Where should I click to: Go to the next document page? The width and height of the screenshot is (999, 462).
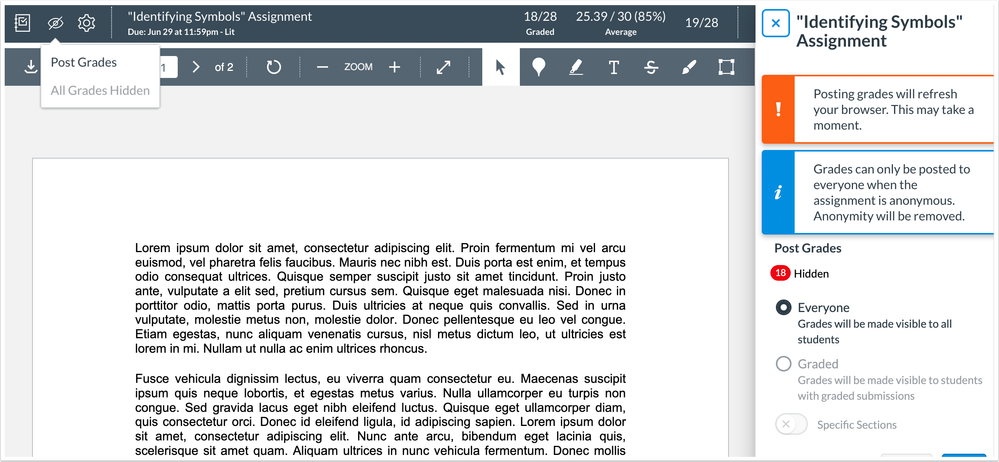click(x=196, y=67)
